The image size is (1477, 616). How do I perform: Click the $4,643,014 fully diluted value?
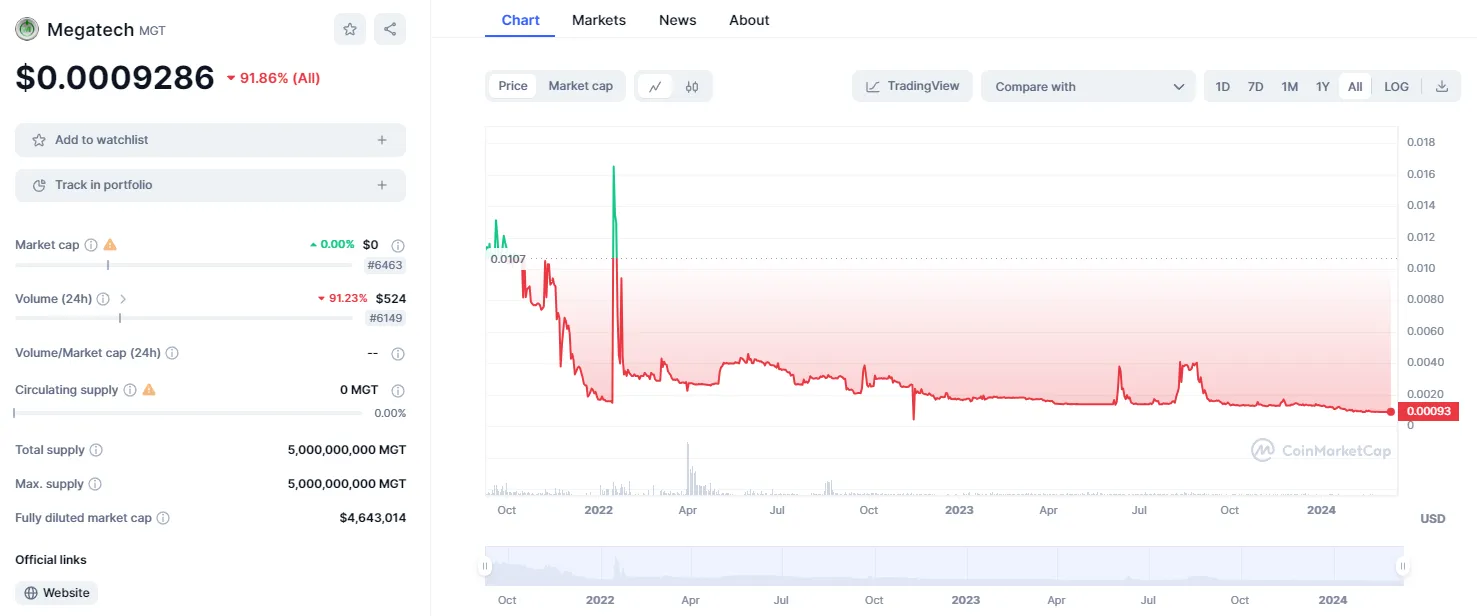pyautogui.click(x=373, y=518)
